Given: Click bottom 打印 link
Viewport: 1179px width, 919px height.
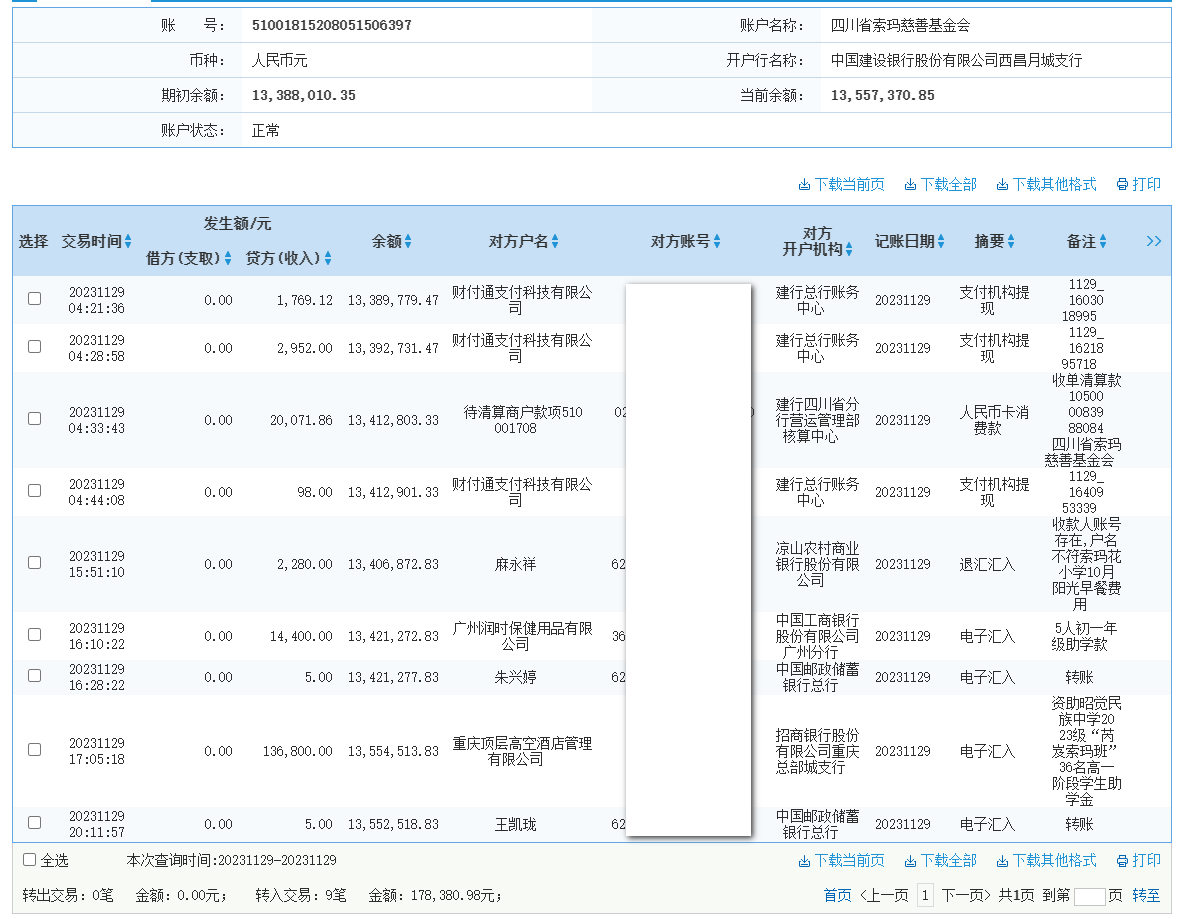Looking at the screenshot, I should point(1147,860).
